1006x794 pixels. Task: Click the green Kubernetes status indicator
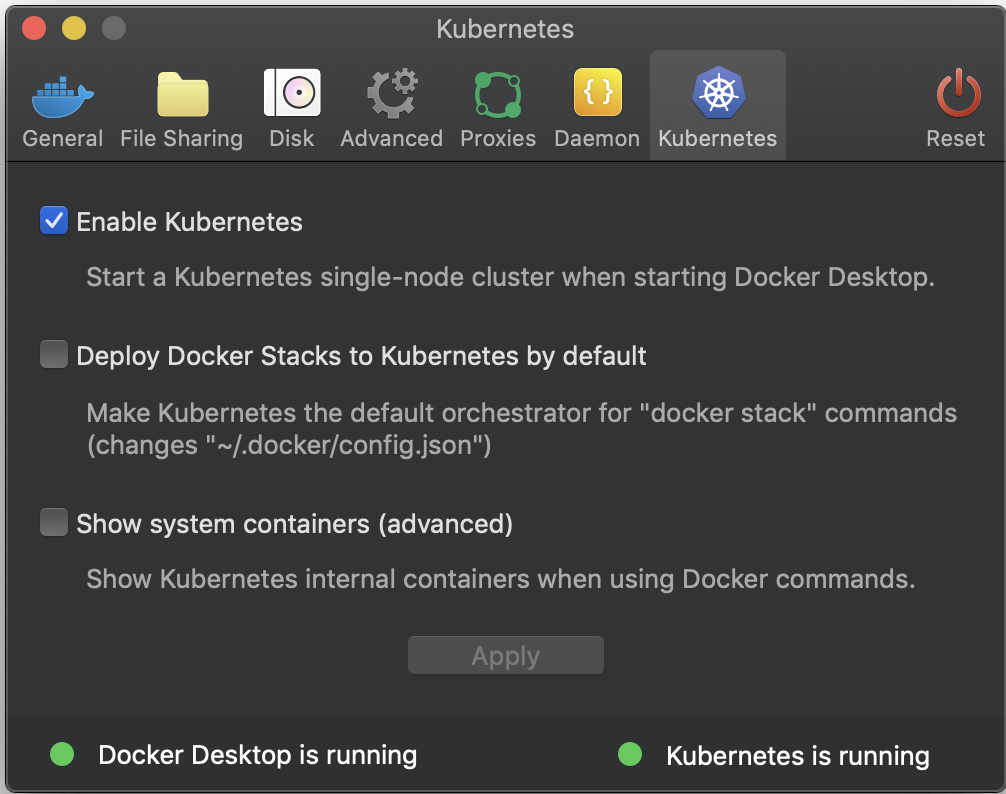(629, 754)
